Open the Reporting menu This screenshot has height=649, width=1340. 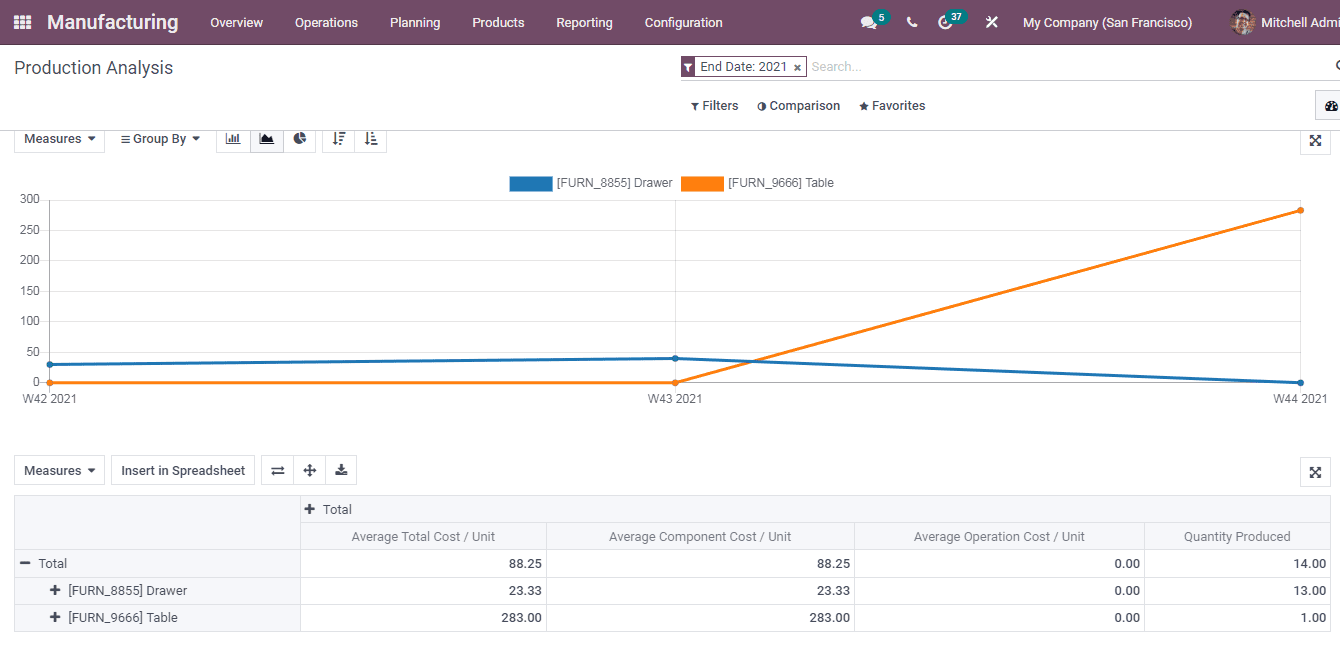point(584,22)
